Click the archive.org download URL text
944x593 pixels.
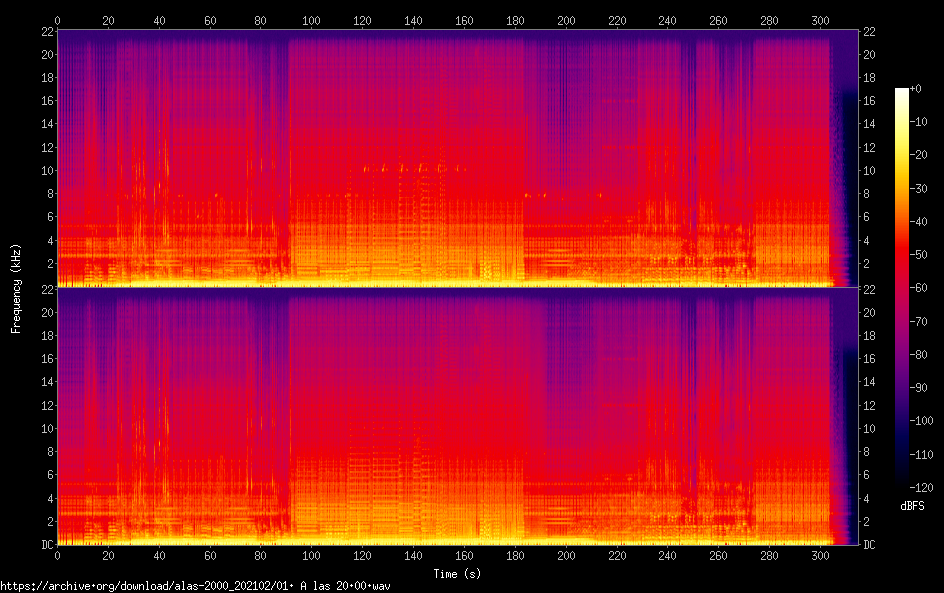(x=195, y=586)
